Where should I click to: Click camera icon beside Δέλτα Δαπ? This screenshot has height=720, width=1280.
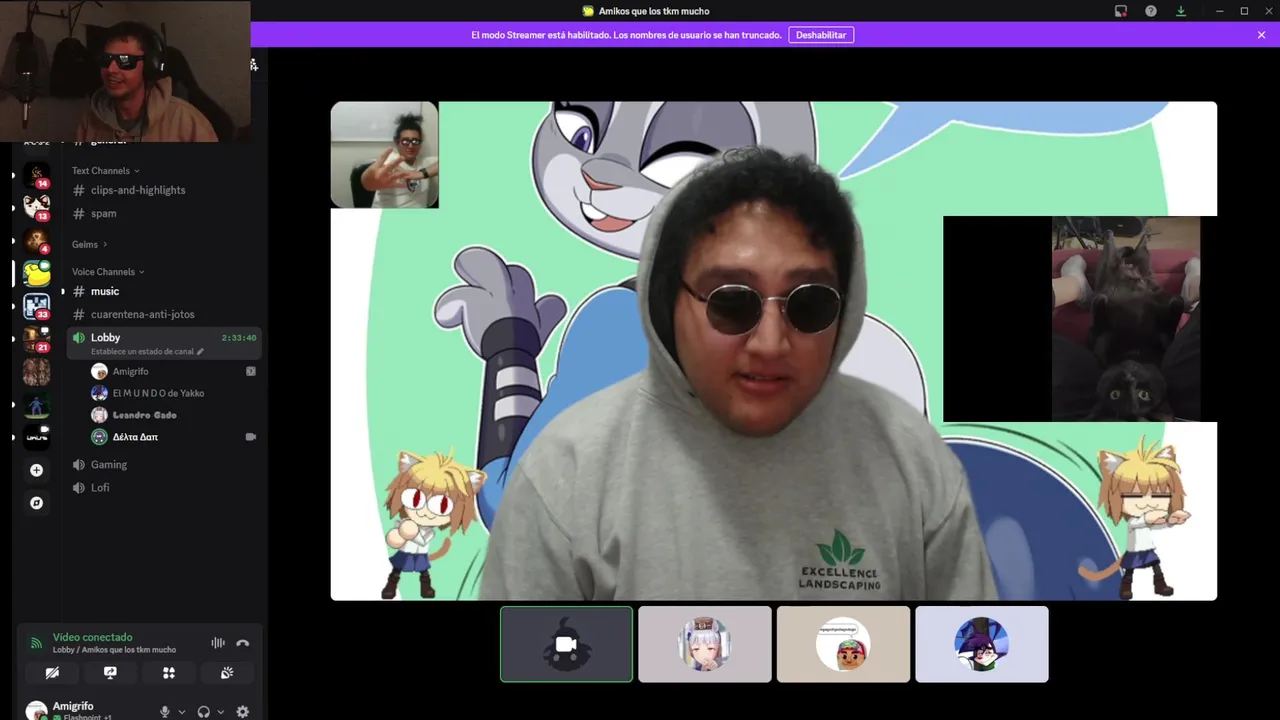coord(251,437)
